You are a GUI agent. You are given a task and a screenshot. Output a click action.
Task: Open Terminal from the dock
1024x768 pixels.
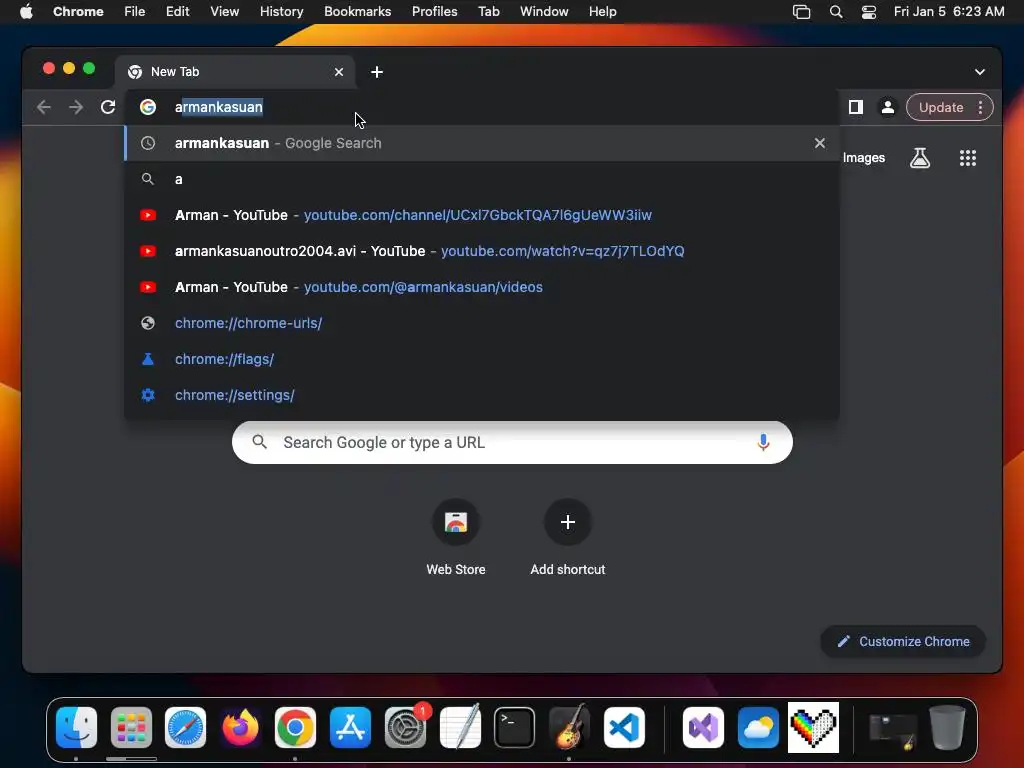click(x=515, y=727)
